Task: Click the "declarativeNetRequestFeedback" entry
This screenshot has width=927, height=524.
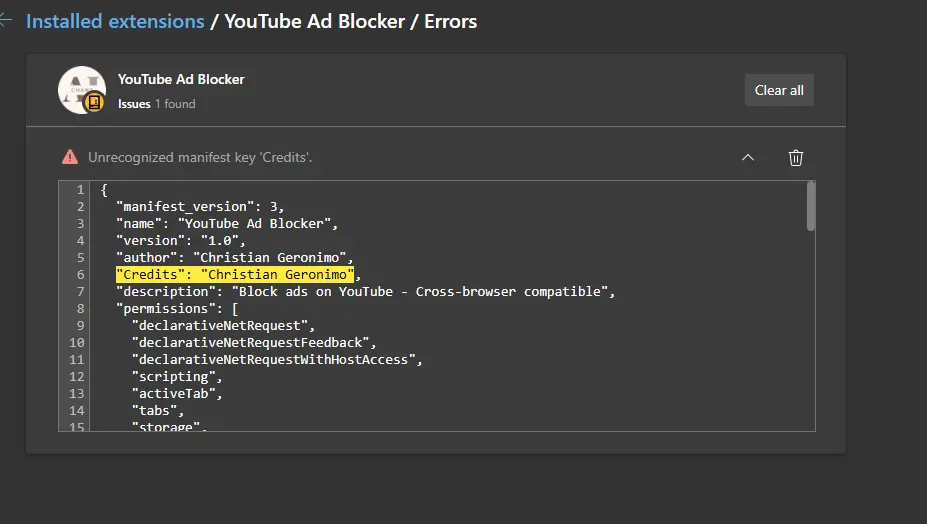Action: (254, 343)
